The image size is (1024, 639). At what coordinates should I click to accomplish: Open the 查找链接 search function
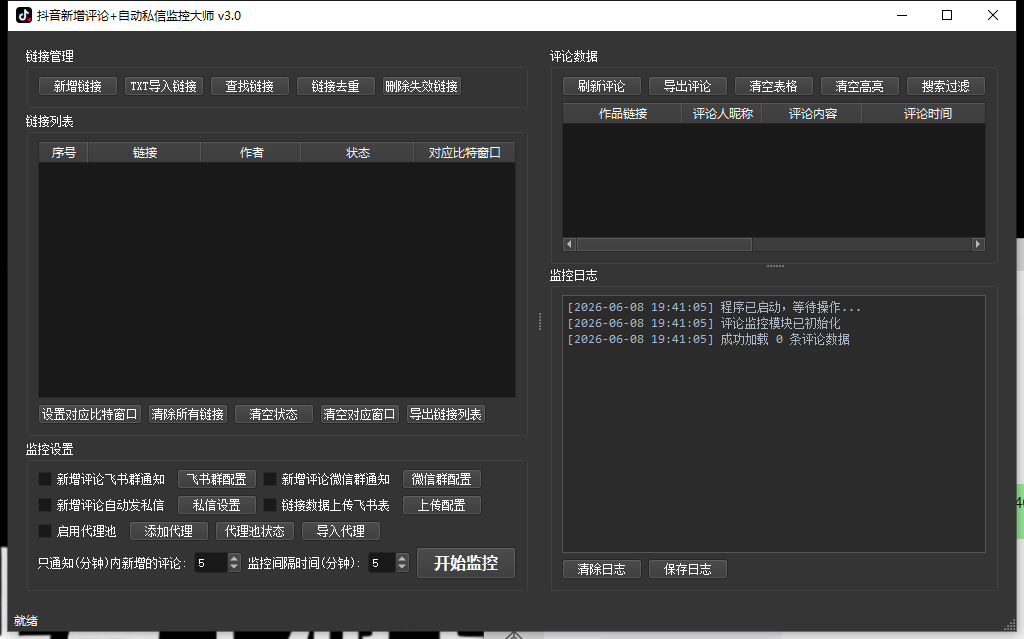coord(249,86)
